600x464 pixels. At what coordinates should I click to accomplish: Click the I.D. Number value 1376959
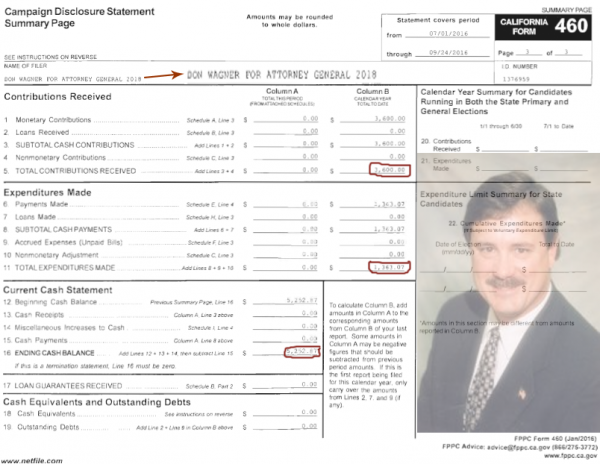(517, 79)
